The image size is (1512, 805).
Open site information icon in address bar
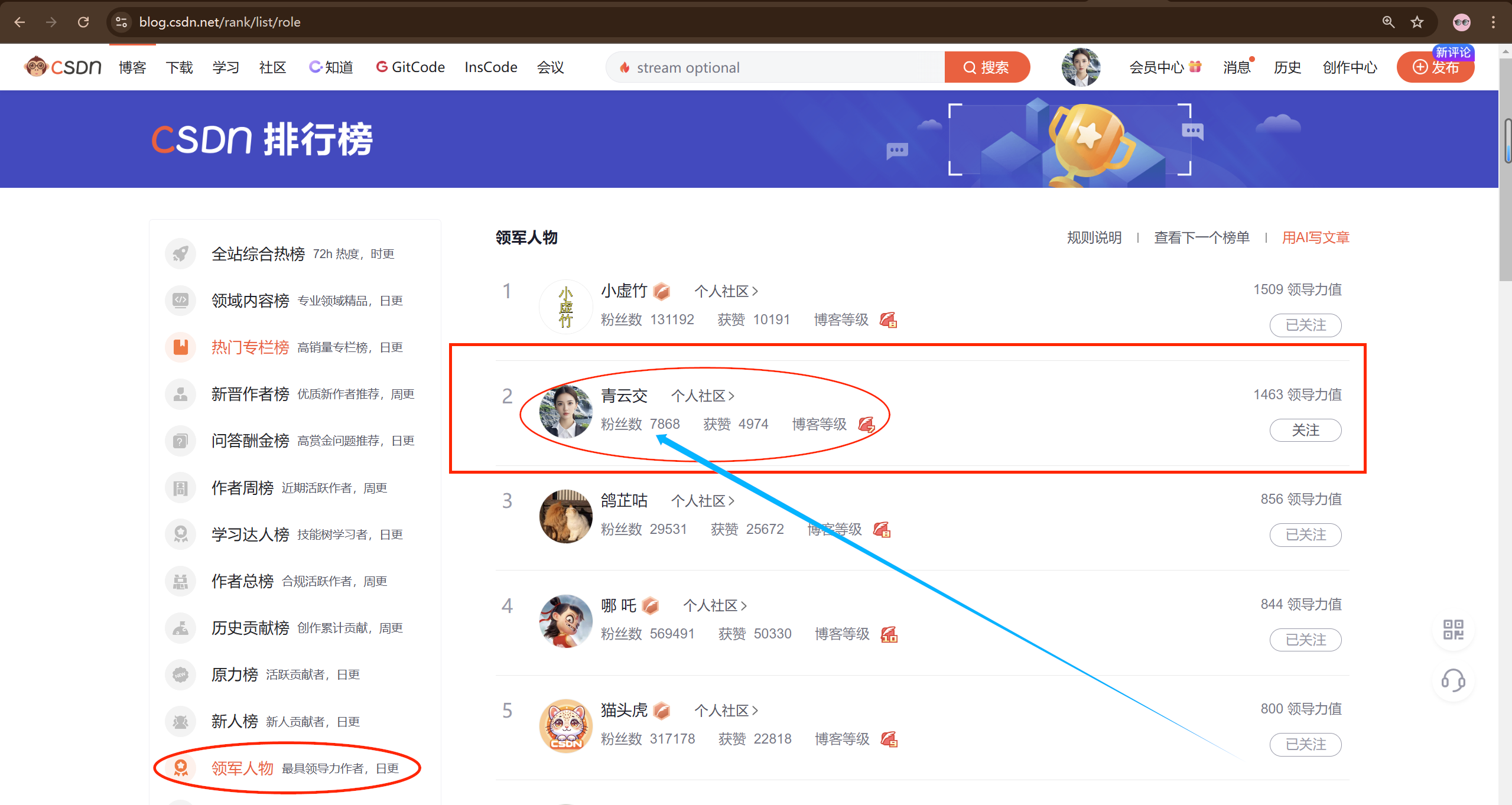click(121, 22)
